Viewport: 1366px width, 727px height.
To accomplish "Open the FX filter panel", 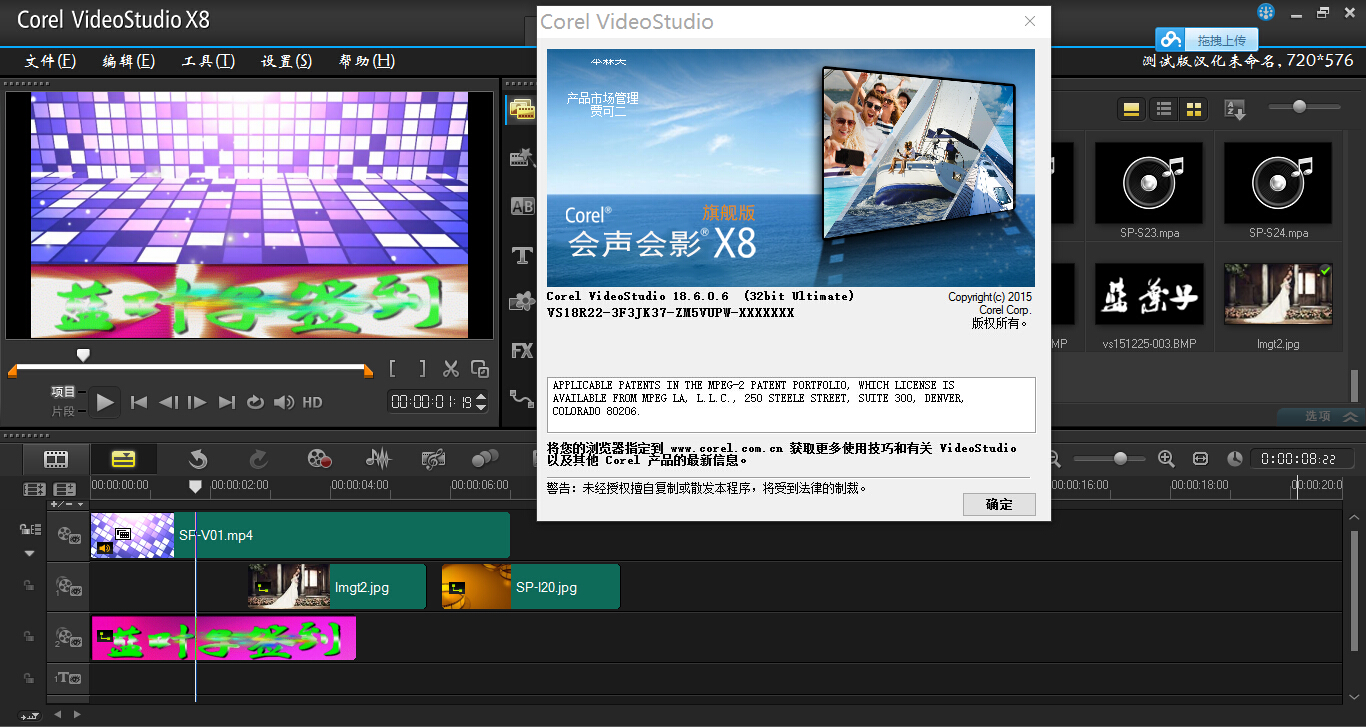I will 521,350.
